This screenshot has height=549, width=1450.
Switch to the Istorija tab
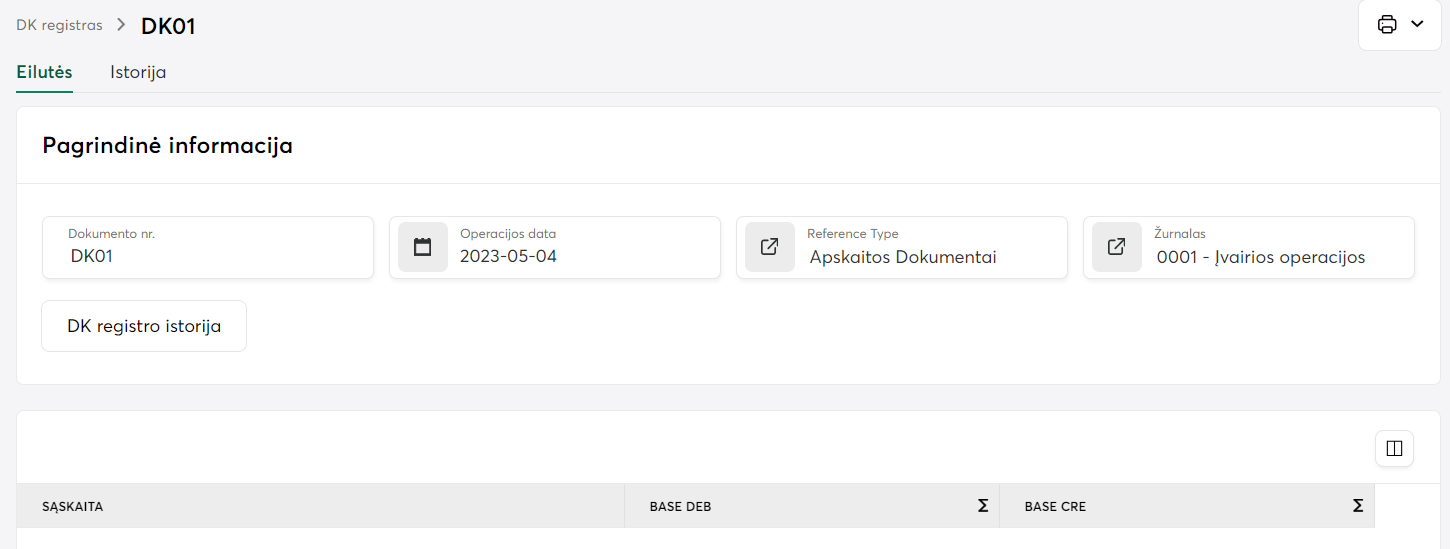138,73
